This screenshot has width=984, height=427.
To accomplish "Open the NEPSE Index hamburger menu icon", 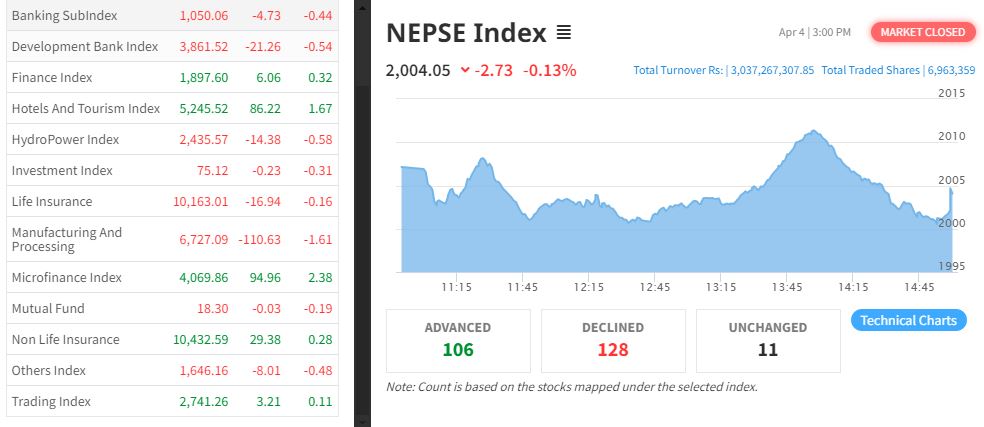I will coord(564,33).
